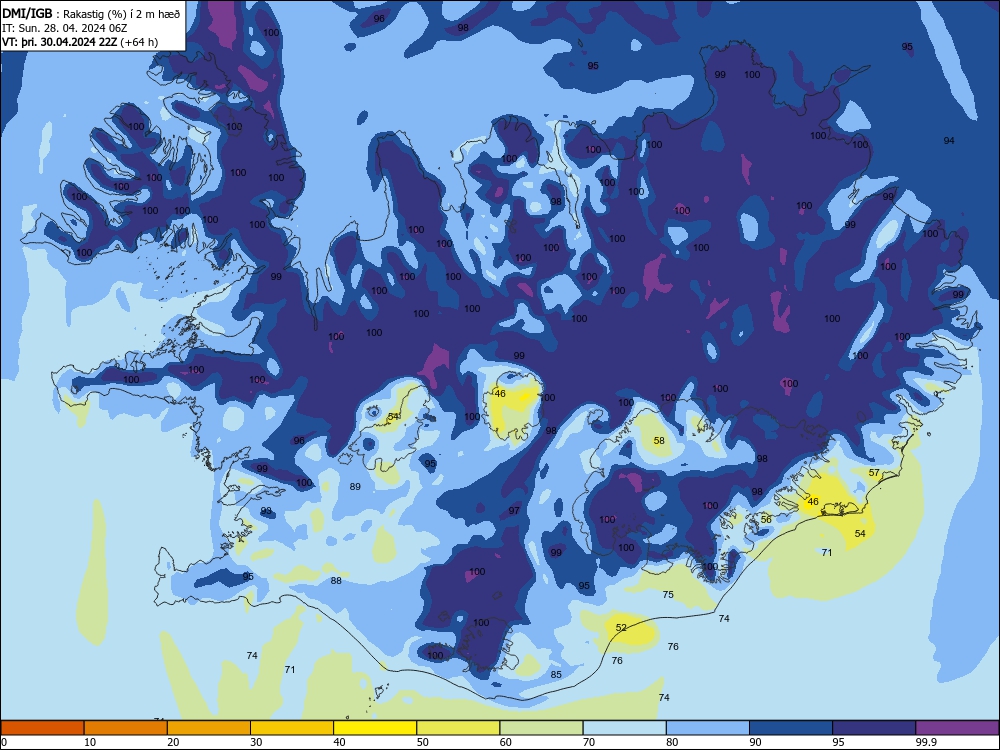This screenshot has width=1000, height=750.
Task: Select the 90–95 medium blue legend swatch
Action: [x=791, y=728]
